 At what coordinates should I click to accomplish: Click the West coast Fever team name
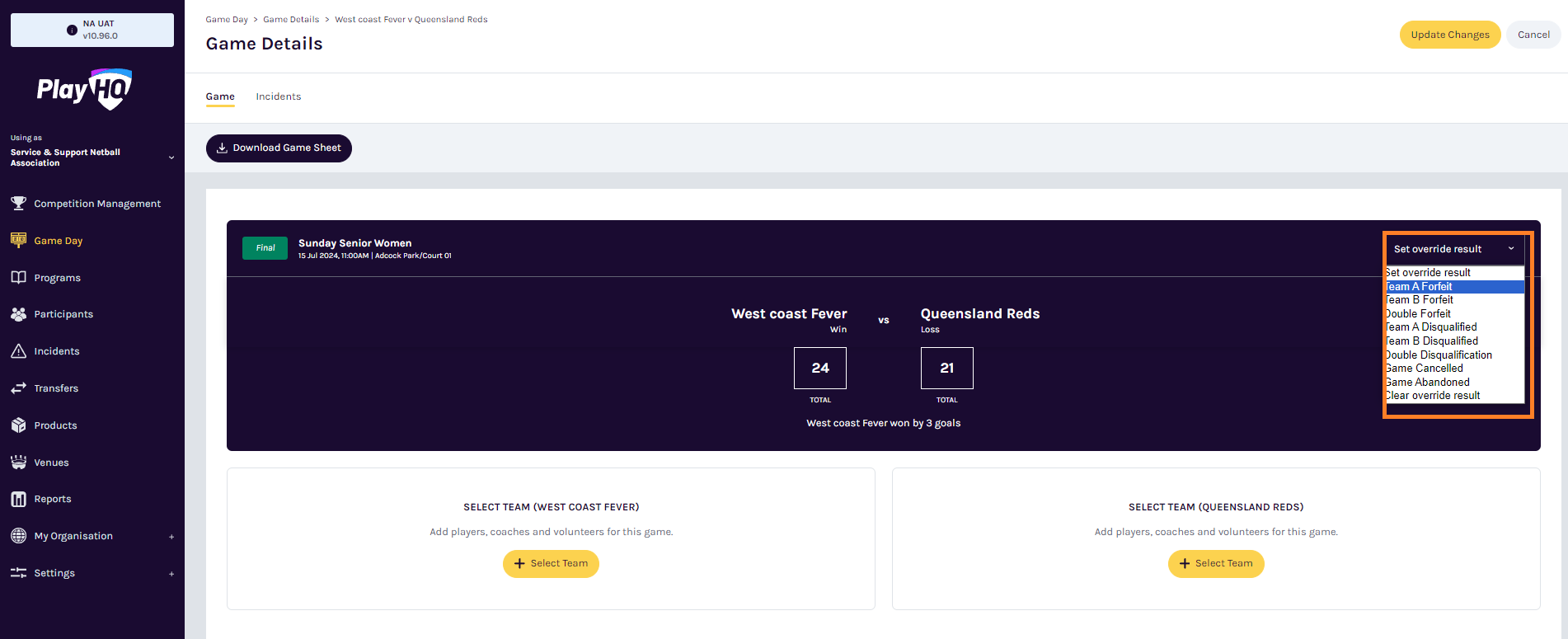coord(789,314)
